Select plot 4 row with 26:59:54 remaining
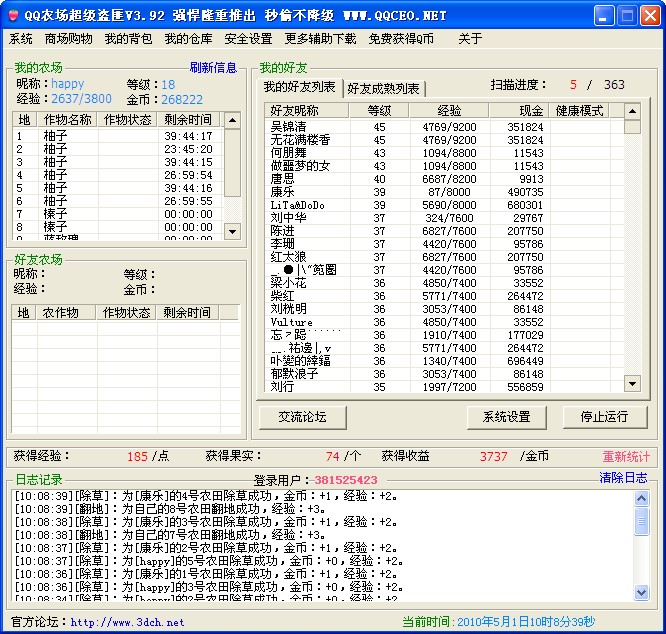 [117, 175]
